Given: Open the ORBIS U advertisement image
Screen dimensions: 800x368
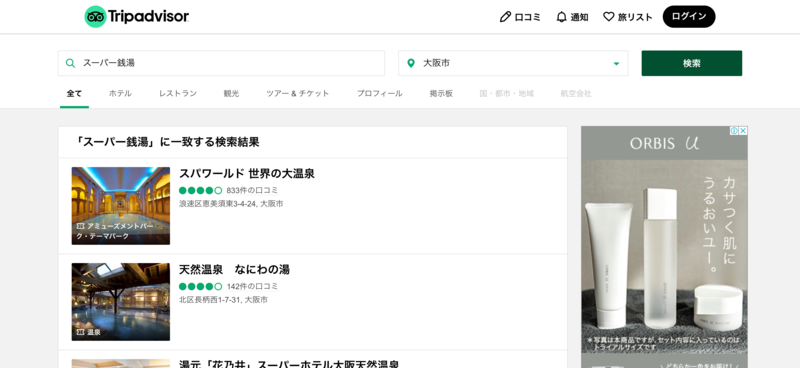Looking at the screenshot, I should 664,247.
